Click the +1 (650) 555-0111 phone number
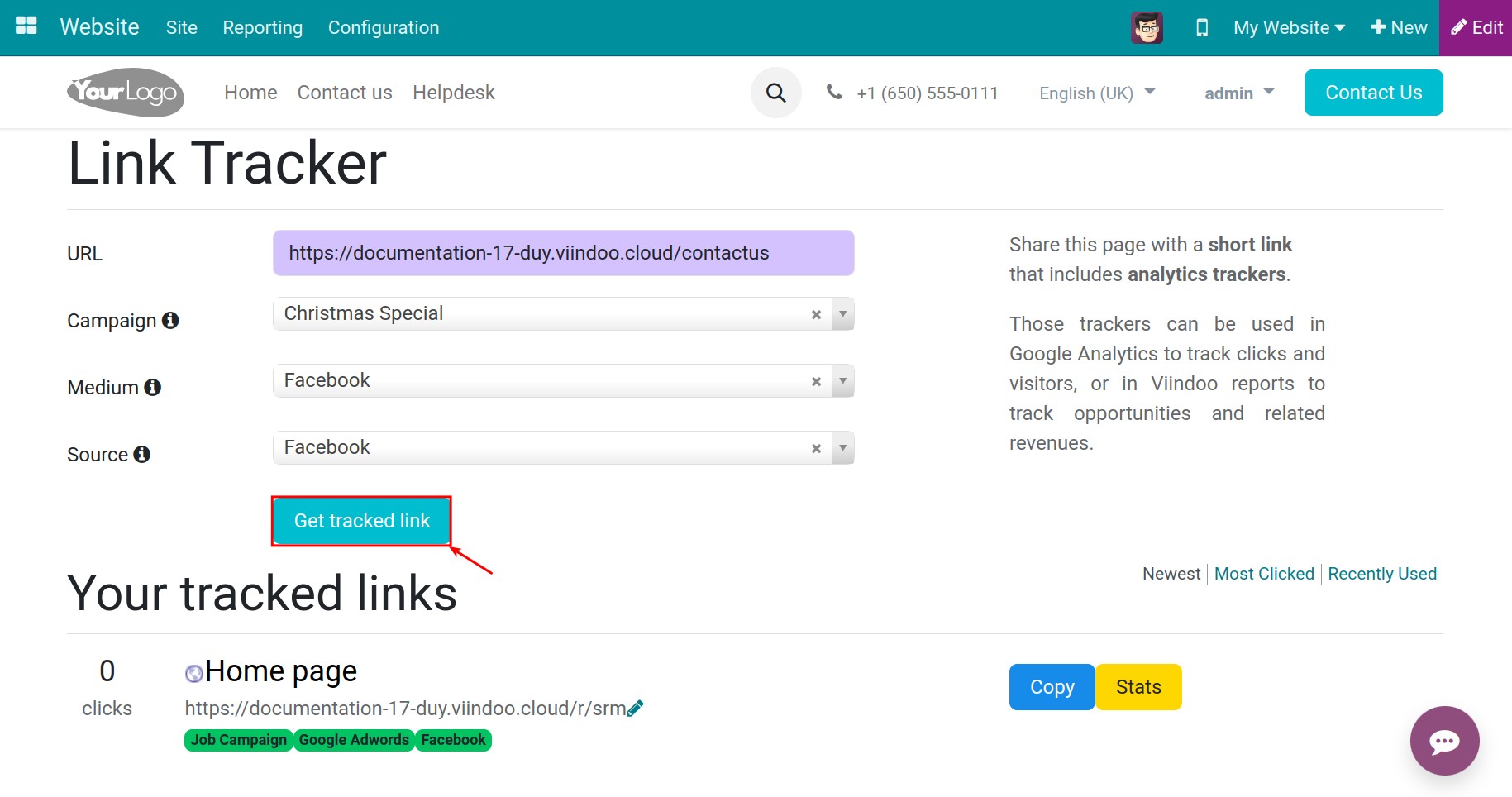The width and height of the screenshot is (1512, 797). click(x=928, y=93)
